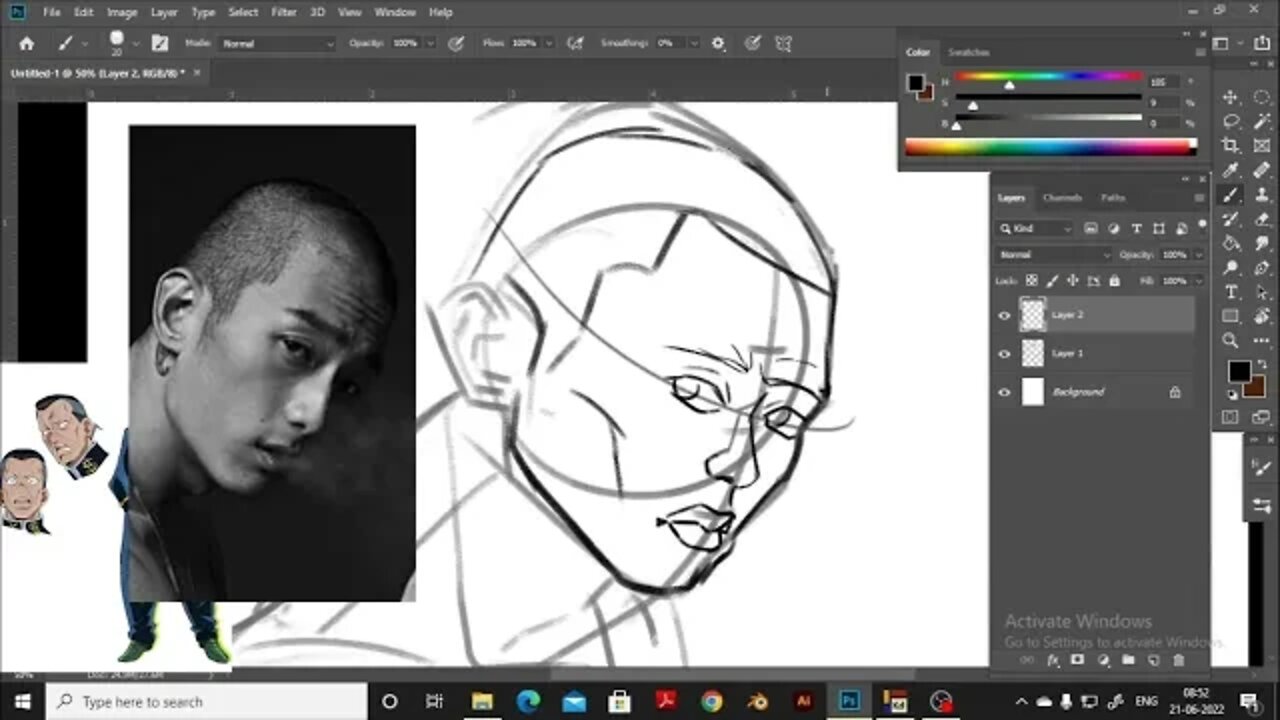
Task: Select the Crop tool
Action: (1231, 146)
